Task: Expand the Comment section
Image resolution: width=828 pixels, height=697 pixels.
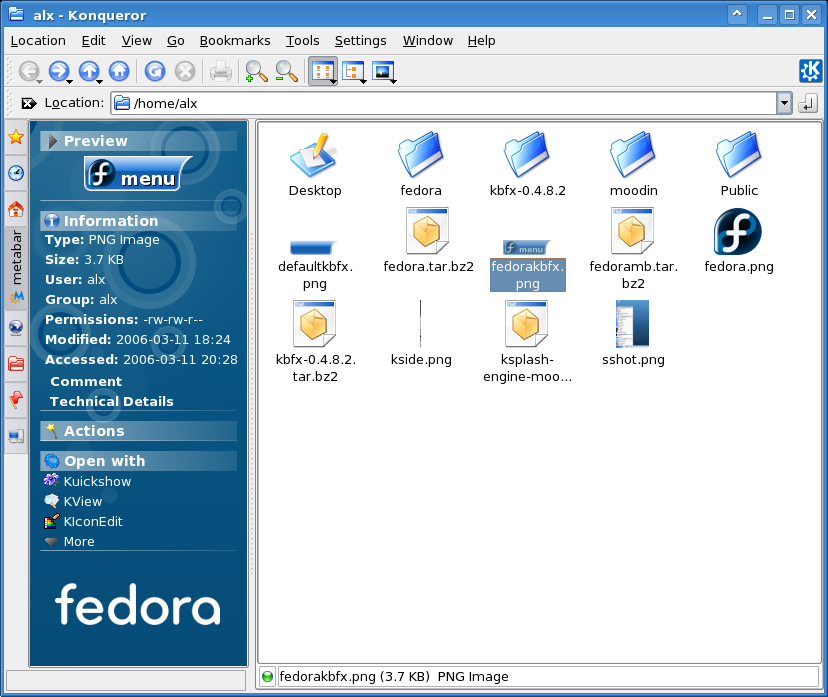Action: (86, 381)
